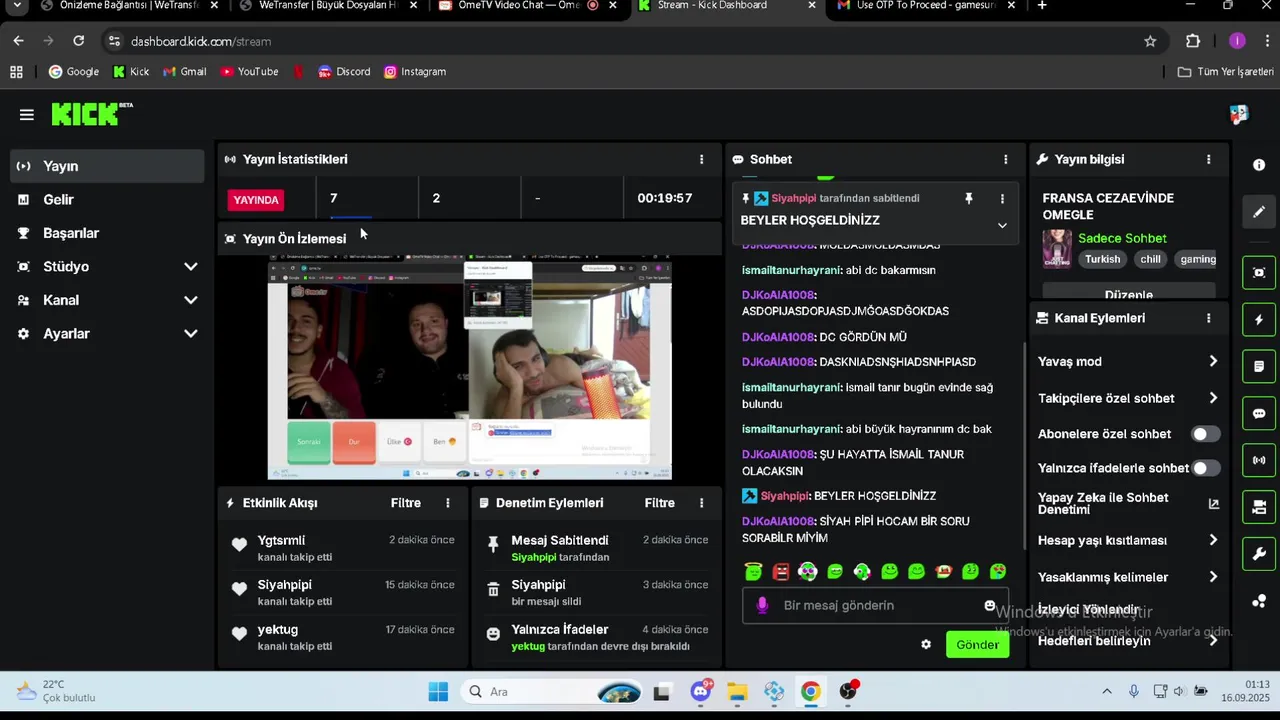Unpin the pinned chat message
This screenshot has height=720, width=1280.
tap(968, 199)
